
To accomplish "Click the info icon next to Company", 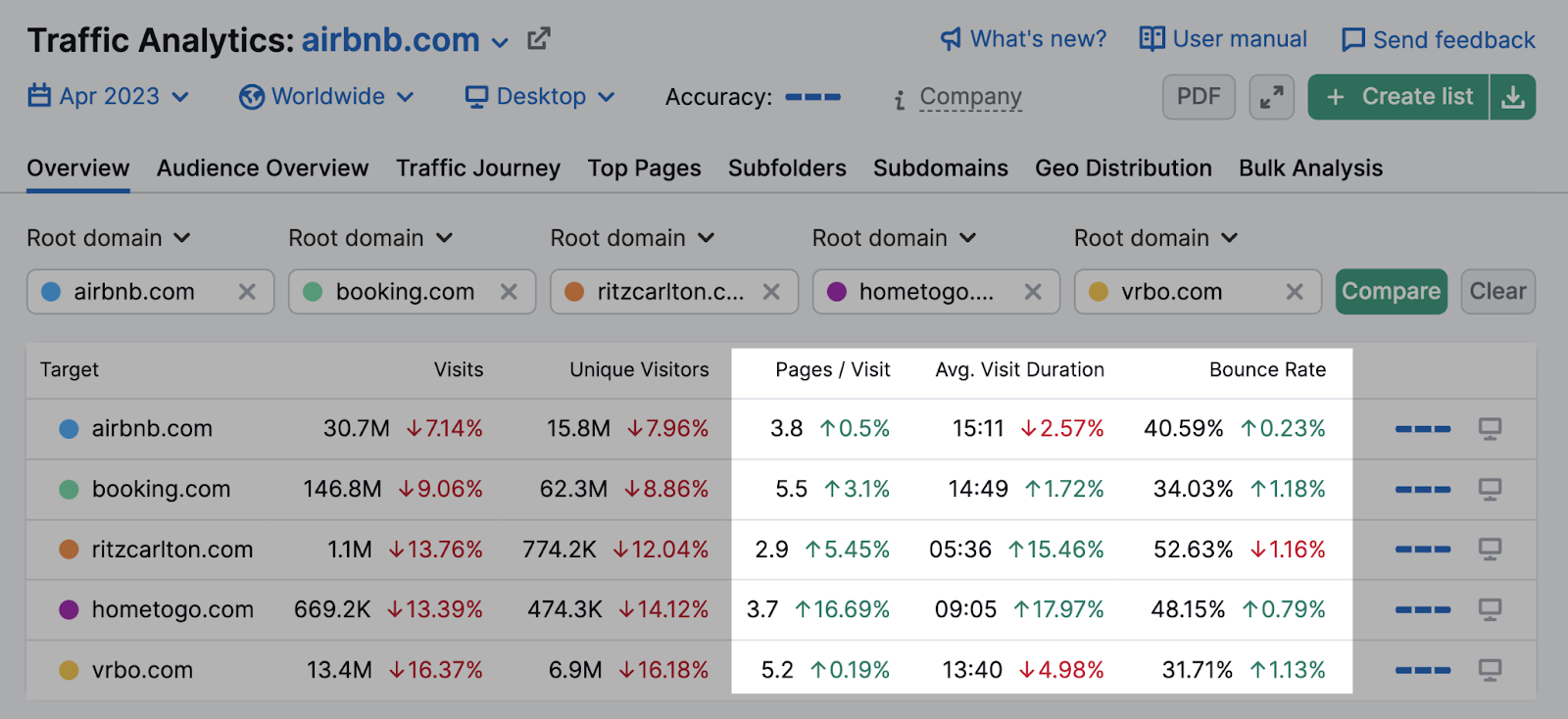I will tap(900, 99).
